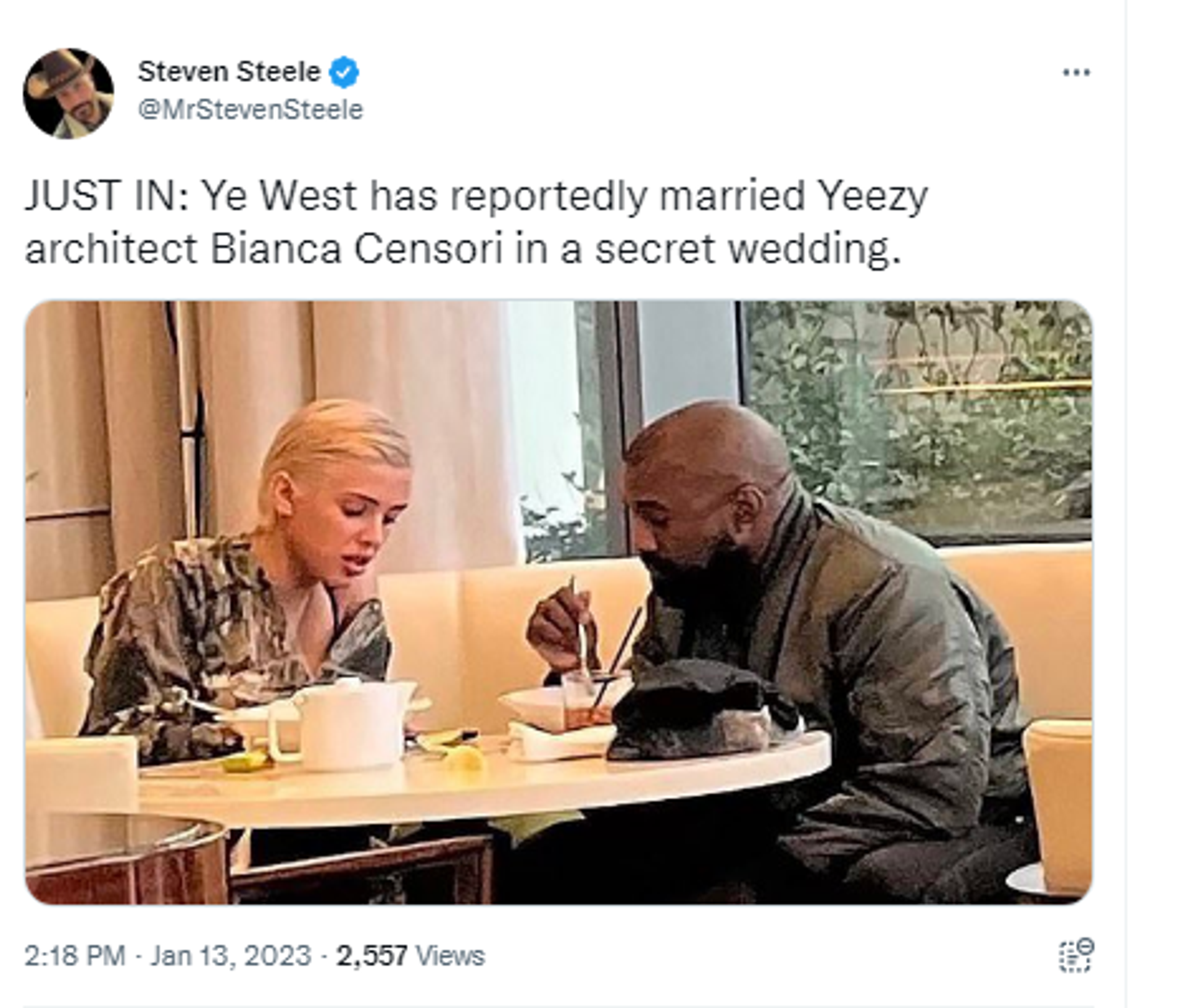Click the words "Bianca Censori" in the tweet
1185x1008 pixels.
point(356,249)
